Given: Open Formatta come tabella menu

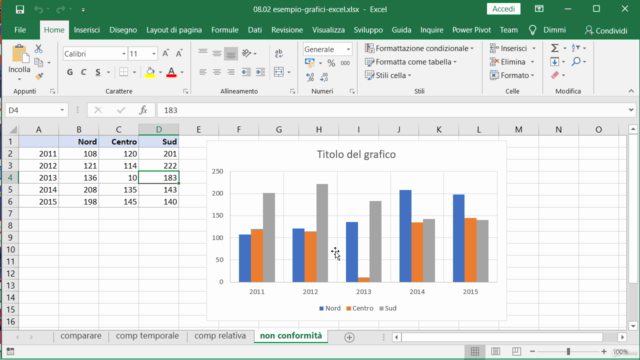Looking at the screenshot, I should pos(411,62).
